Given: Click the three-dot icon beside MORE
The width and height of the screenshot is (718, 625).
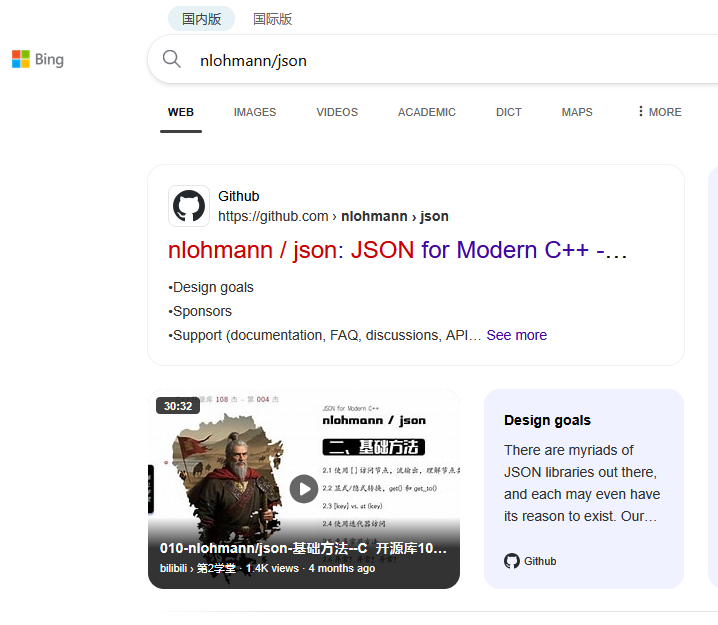Looking at the screenshot, I should pos(640,112).
